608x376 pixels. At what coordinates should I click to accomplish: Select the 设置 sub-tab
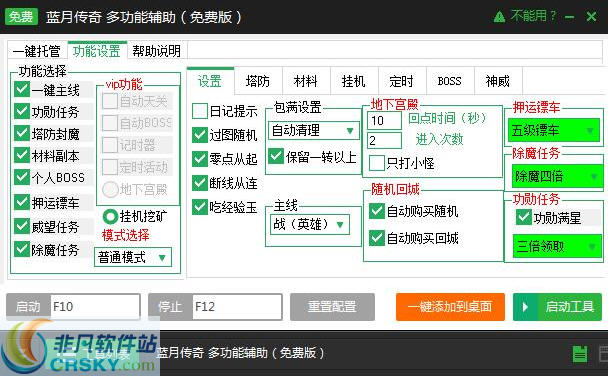(x=210, y=81)
